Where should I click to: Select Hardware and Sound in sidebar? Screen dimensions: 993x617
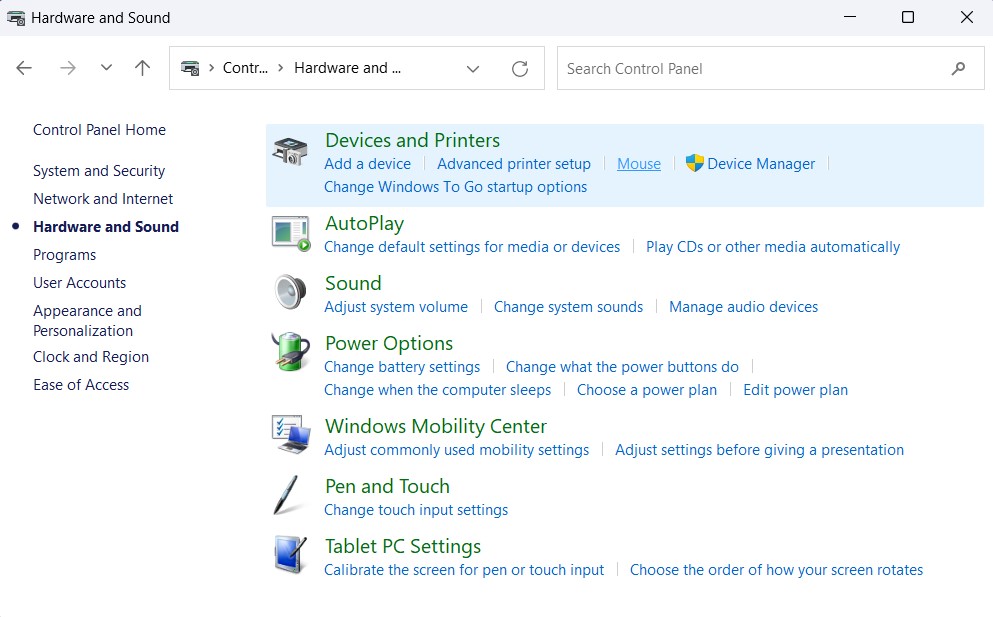point(106,227)
